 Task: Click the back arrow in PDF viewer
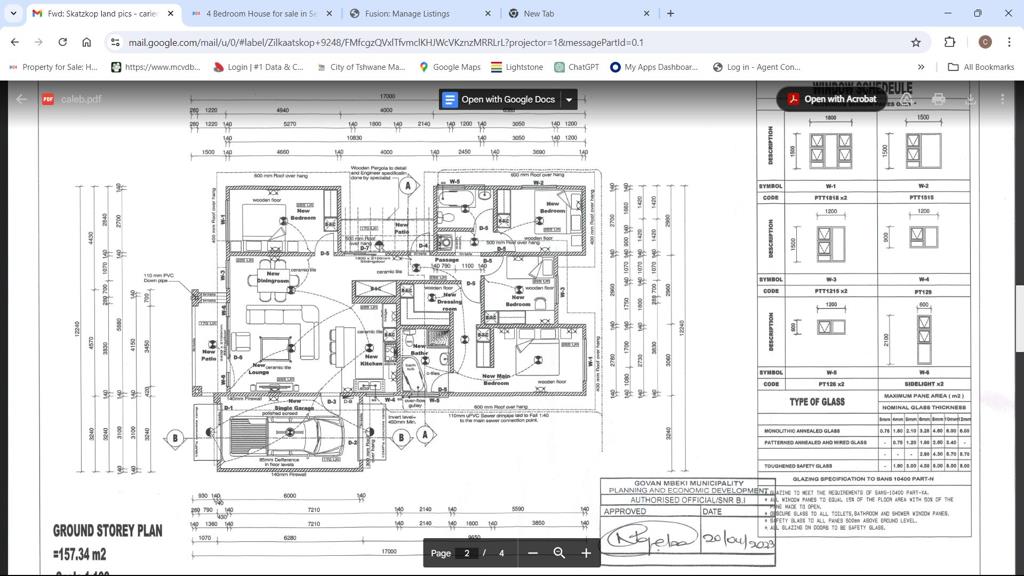pos(21,99)
